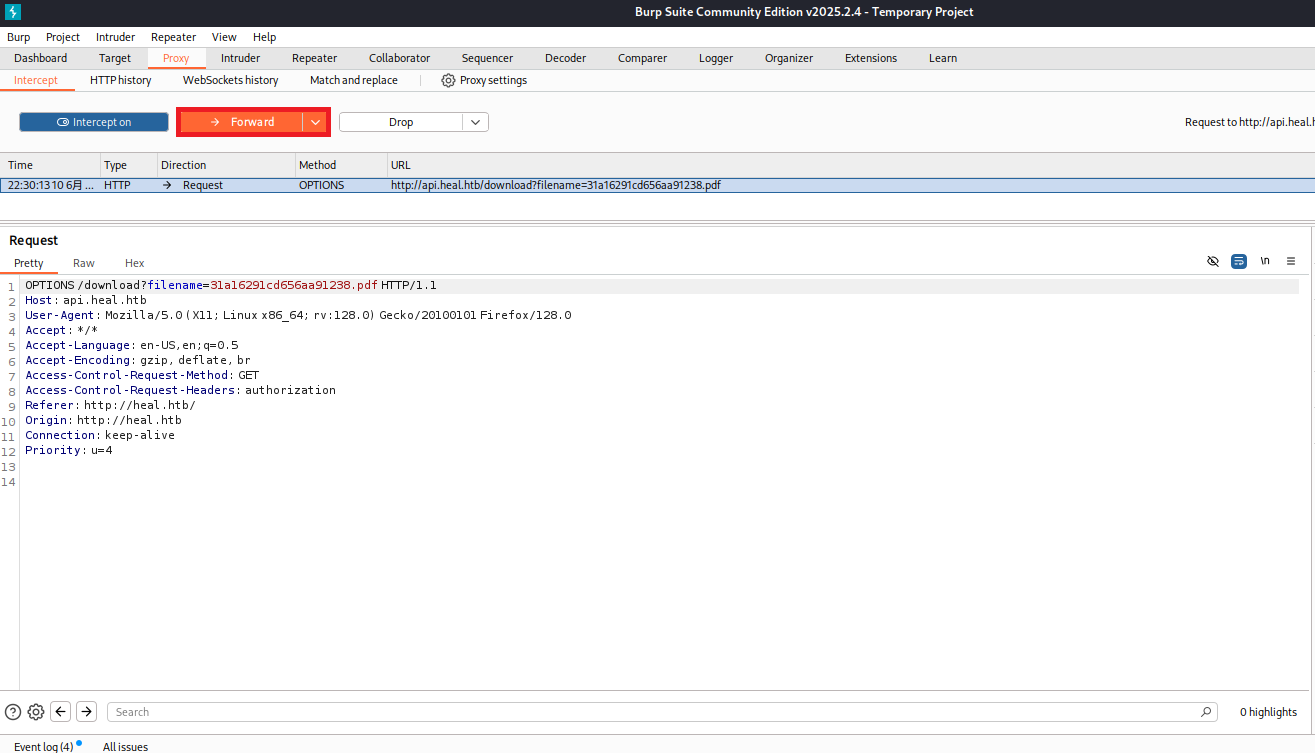
Task: Click the Proxy settings gear icon
Action: tap(448, 80)
